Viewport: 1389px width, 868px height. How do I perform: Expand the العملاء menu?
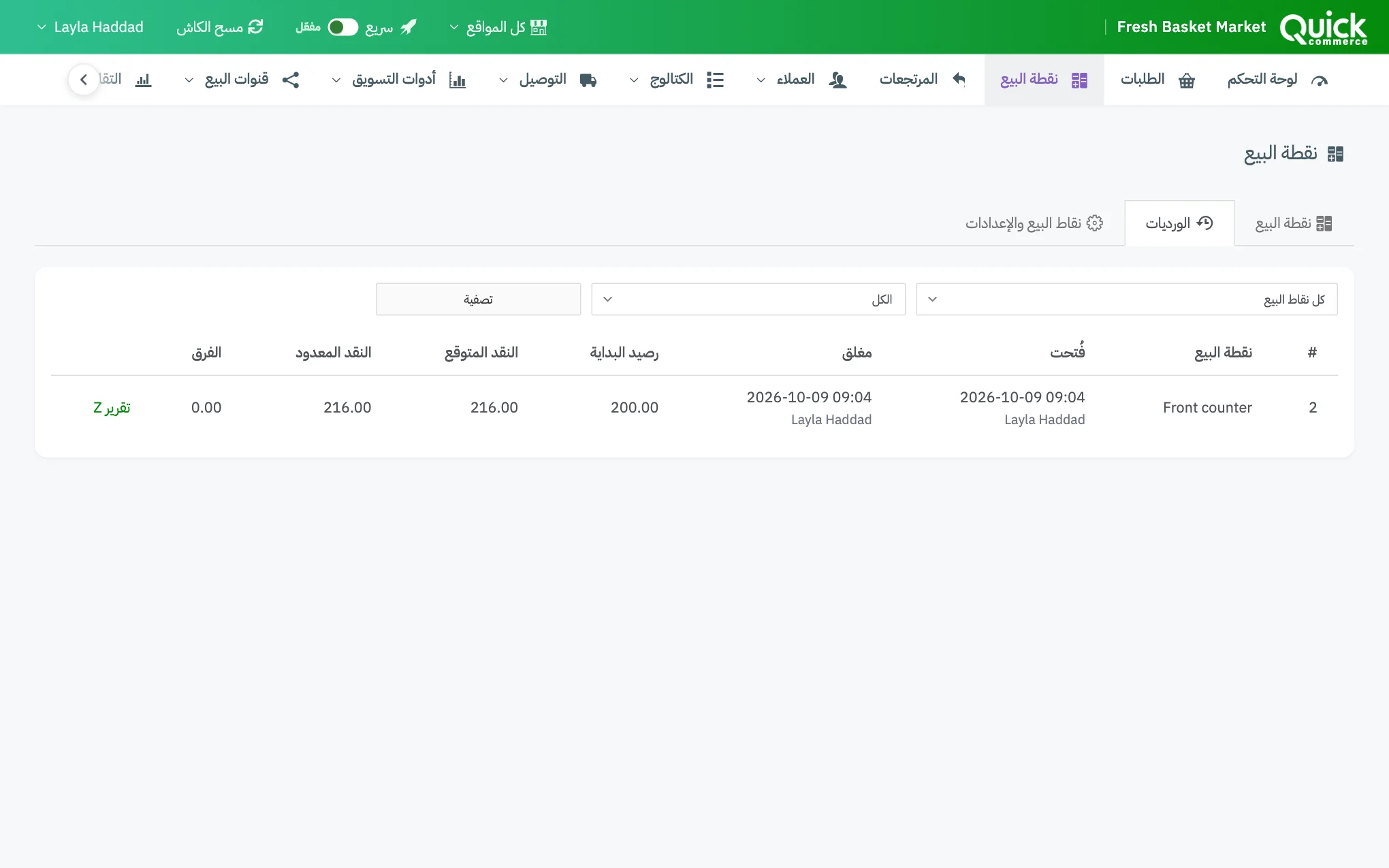click(x=801, y=80)
